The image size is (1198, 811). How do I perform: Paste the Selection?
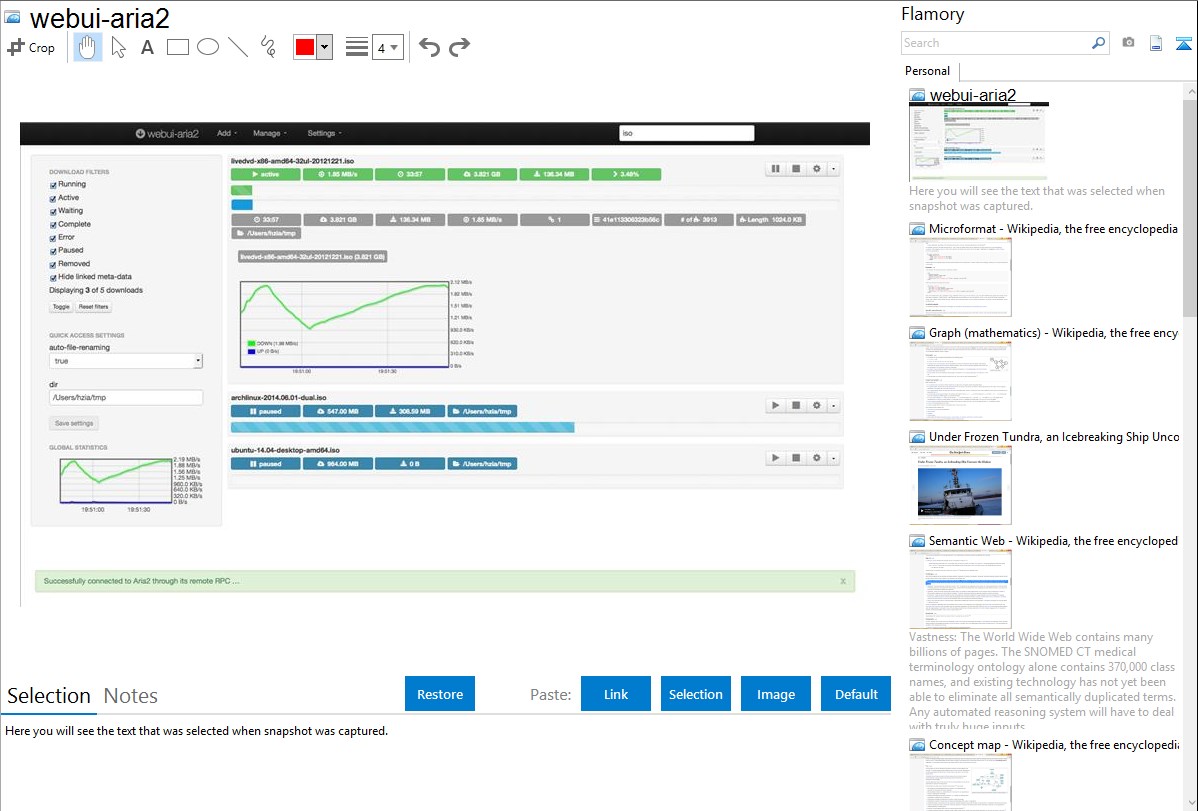(695, 694)
